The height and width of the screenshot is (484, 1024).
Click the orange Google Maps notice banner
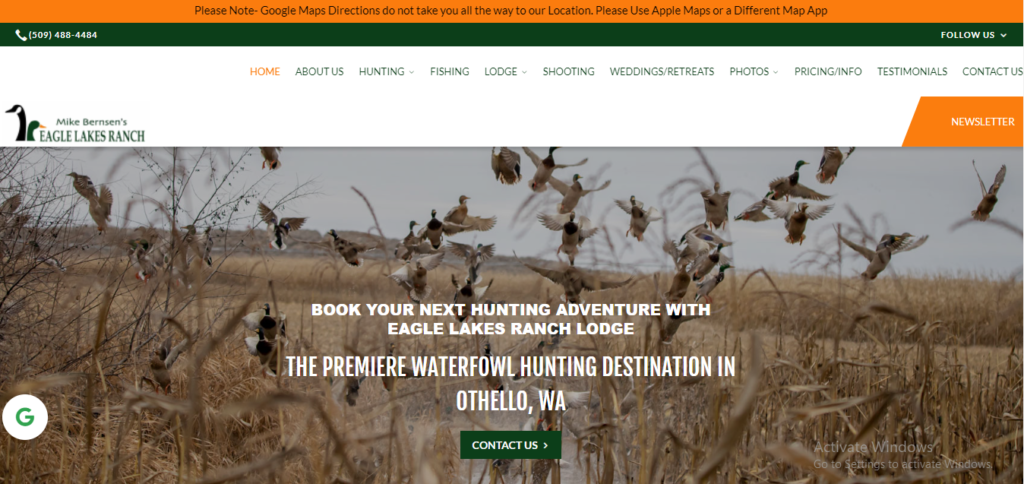coord(512,11)
